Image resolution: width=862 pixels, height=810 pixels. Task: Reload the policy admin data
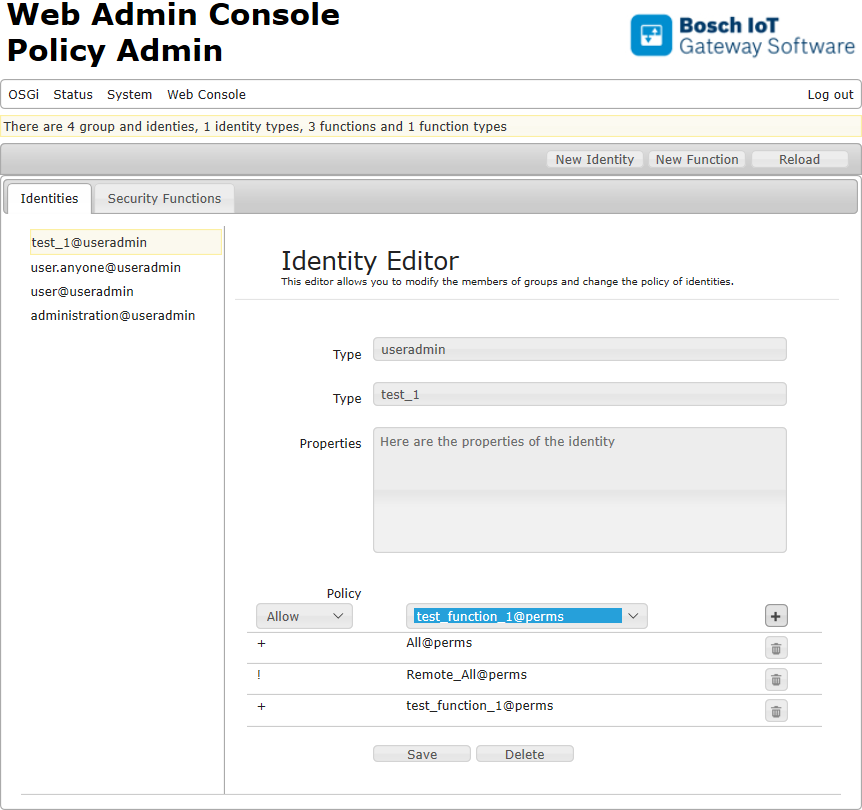[x=799, y=159]
